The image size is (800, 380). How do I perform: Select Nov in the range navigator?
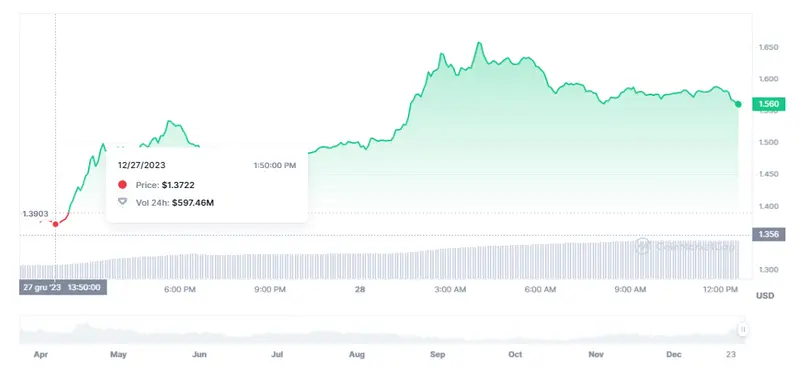coord(596,354)
